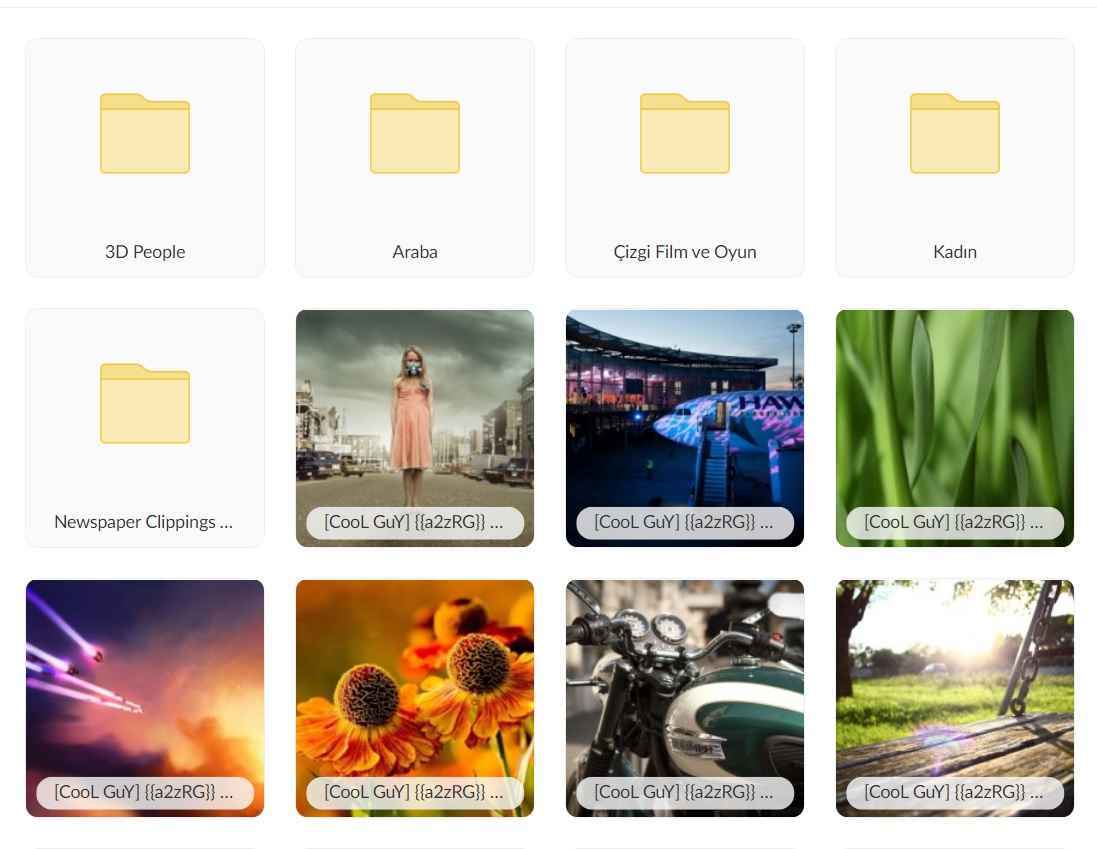This screenshot has height=849, width=1097.
Task: Select the "Araba" folder label
Action: coord(415,252)
